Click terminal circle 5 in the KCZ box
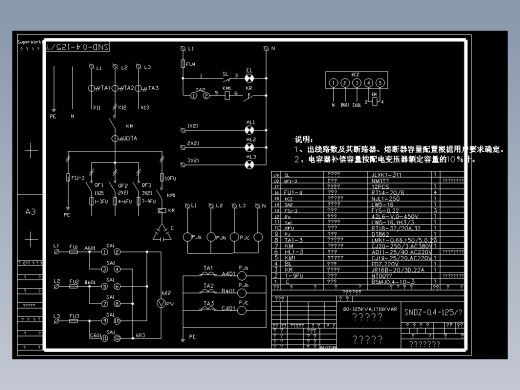 tap(380, 83)
